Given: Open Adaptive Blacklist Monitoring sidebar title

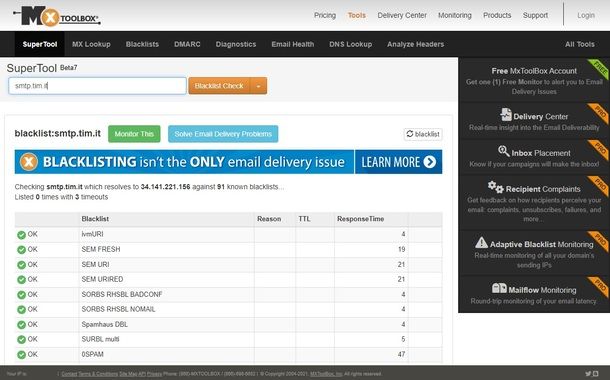Looking at the screenshot, I should (x=541, y=245).
